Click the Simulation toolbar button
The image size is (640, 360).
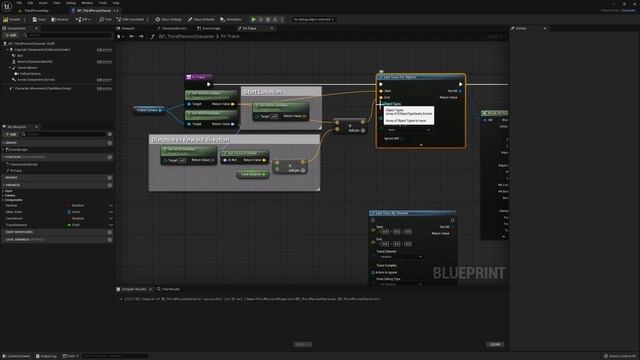[x=231, y=19]
